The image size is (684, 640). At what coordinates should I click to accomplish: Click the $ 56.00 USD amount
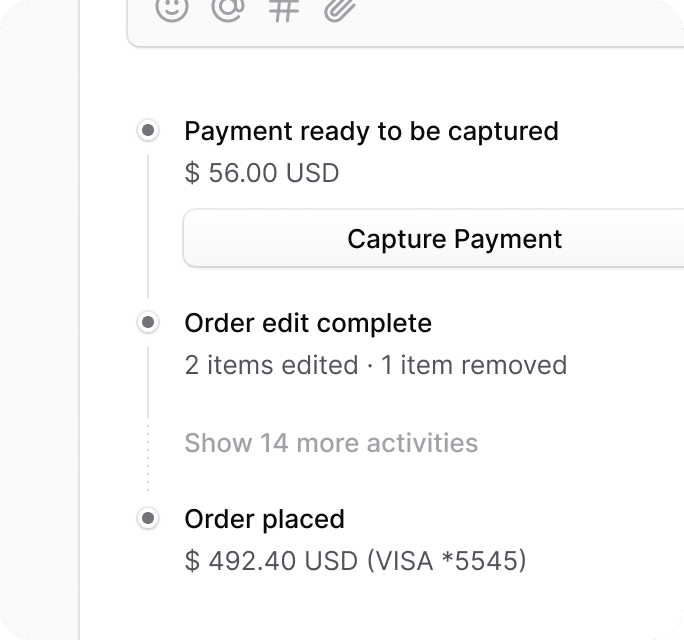[262, 173]
